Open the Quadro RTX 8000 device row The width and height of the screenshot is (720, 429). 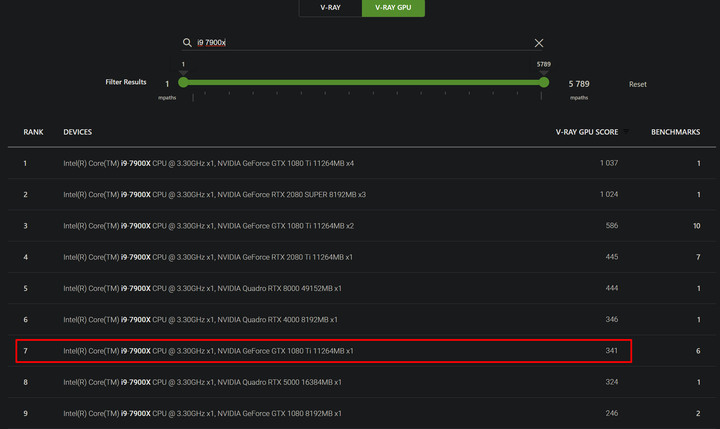point(362,288)
